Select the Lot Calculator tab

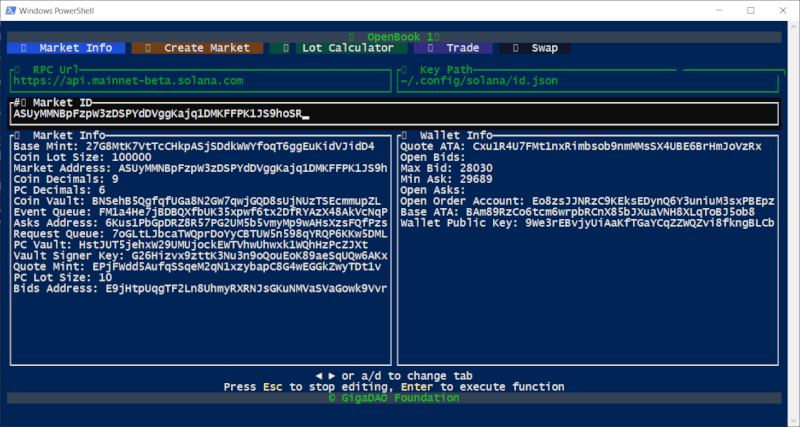click(338, 48)
